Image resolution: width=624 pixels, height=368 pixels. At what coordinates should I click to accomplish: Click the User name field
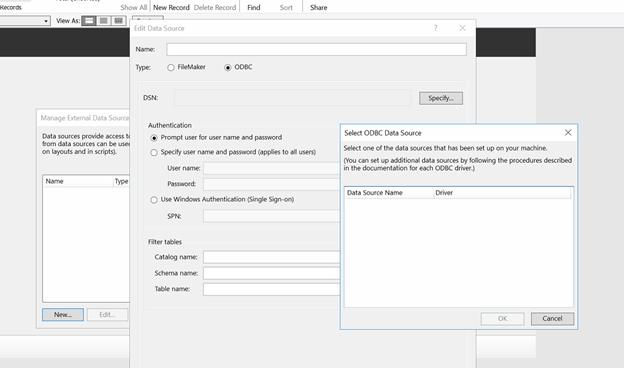click(x=272, y=168)
